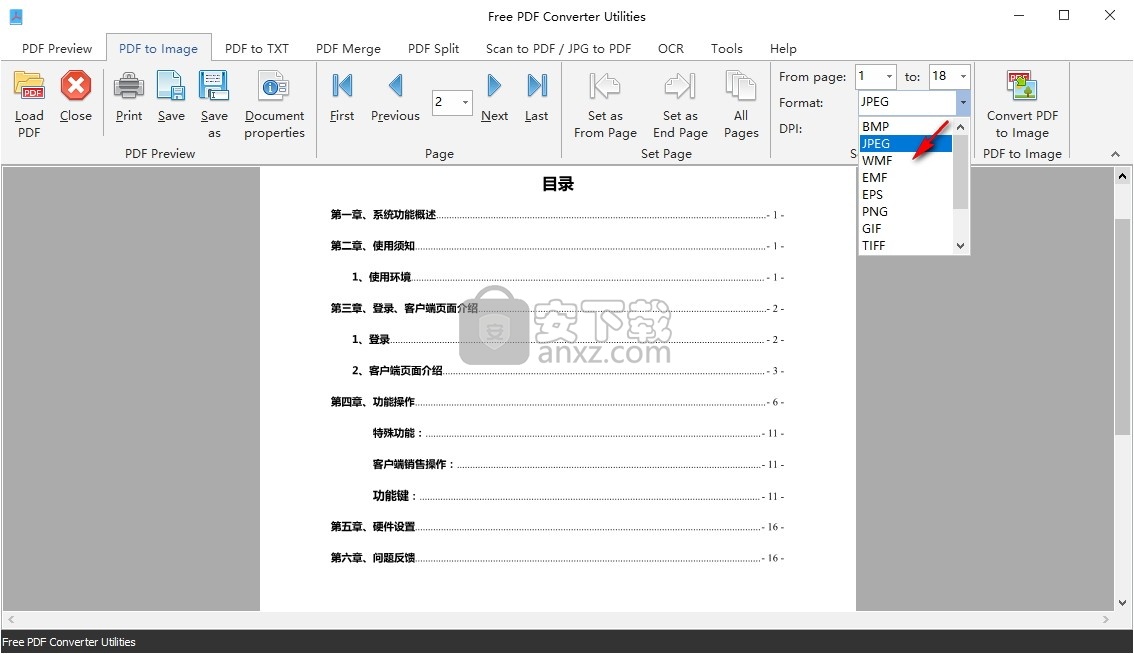Click document vertical scrollbar up arrow
Viewport: 1134px width, 654px height.
pyautogui.click(x=1122, y=176)
